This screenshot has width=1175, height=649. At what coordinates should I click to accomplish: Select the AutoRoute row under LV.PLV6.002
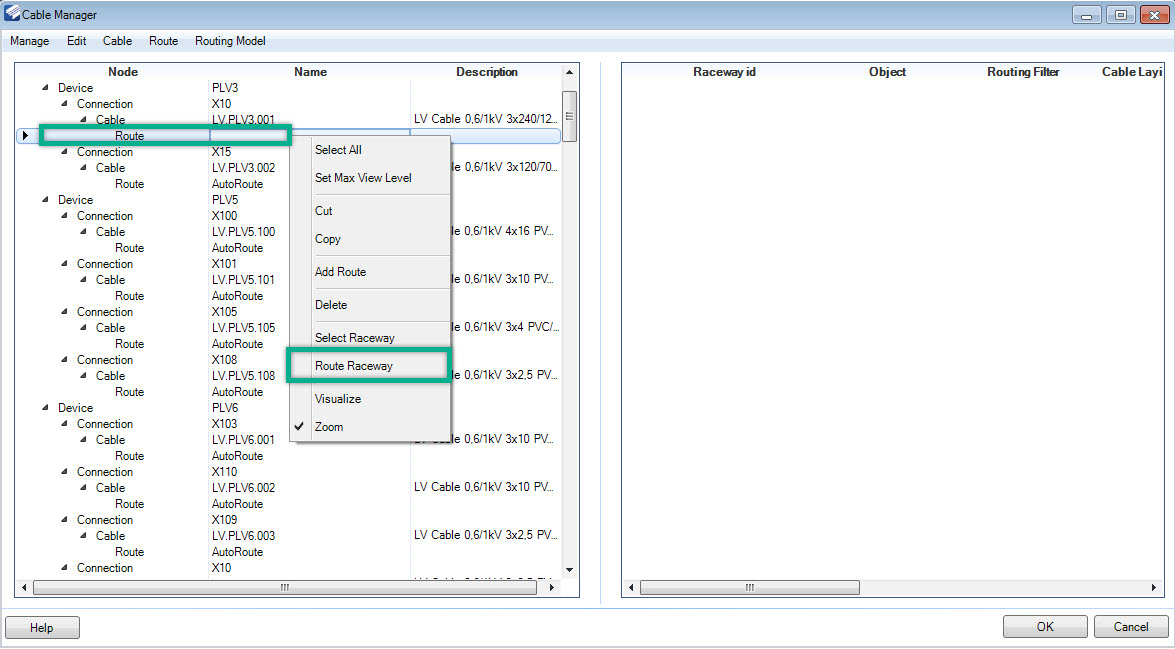pyautogui.click(x=237, y=504)
